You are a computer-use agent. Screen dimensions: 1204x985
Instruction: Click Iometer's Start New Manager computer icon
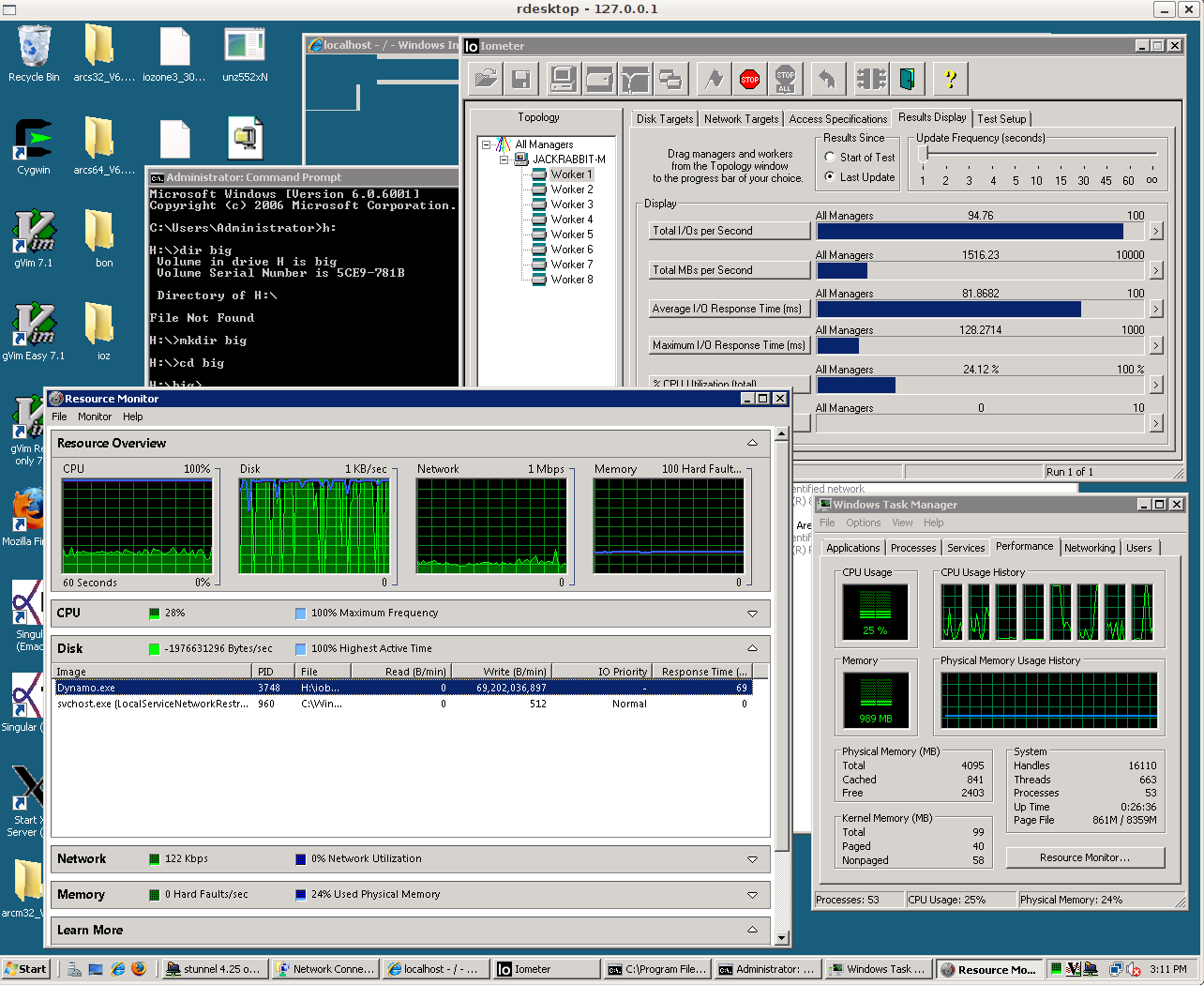(564, 80)
